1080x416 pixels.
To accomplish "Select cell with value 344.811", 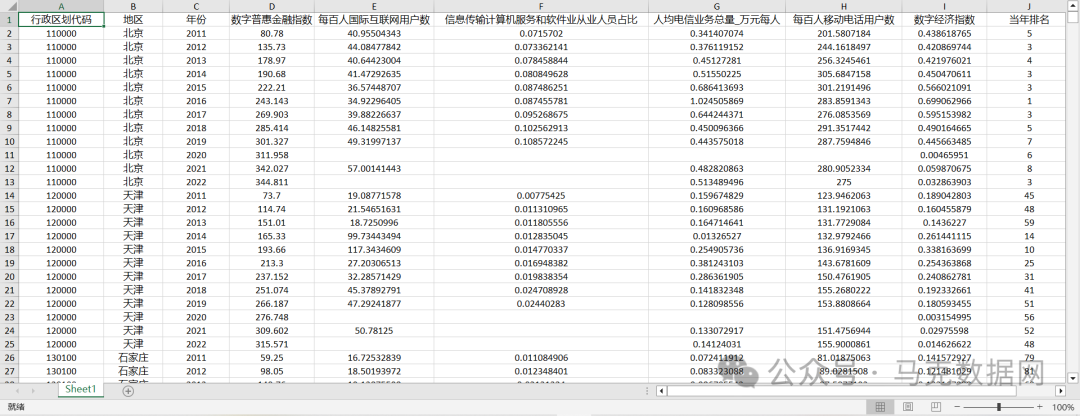I will click(x=271, y=182).
